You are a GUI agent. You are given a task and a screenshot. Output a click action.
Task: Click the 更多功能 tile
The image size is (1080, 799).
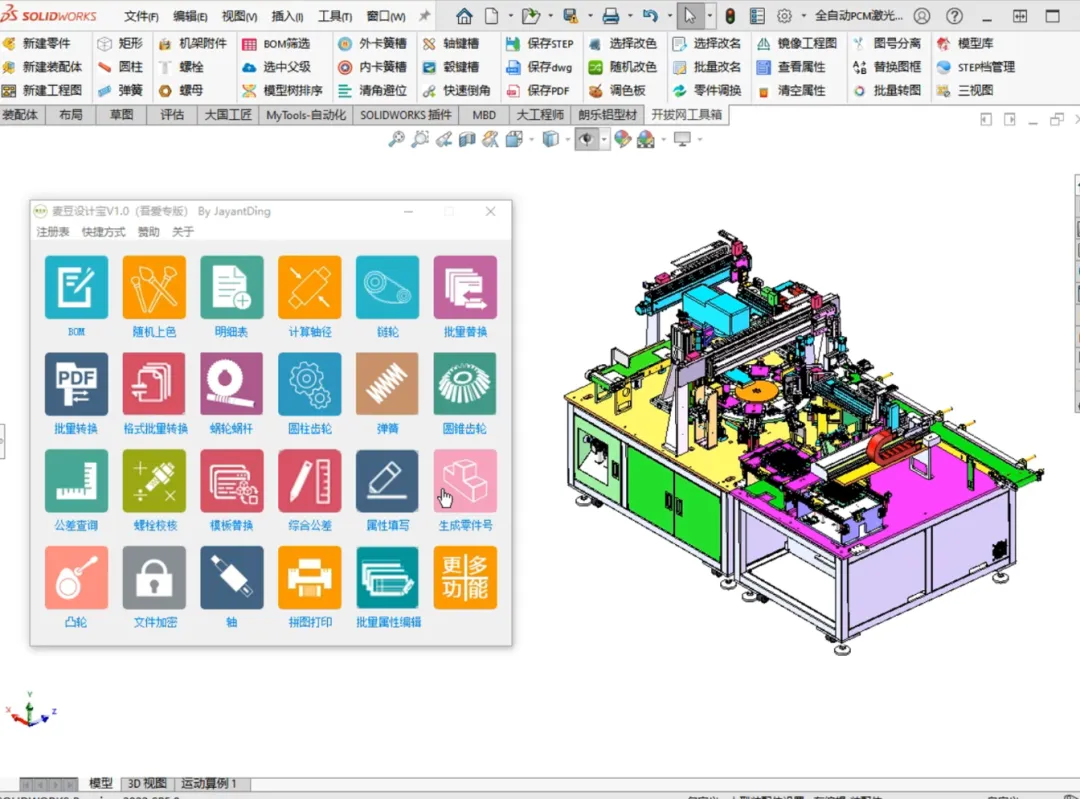click(465, 578)
